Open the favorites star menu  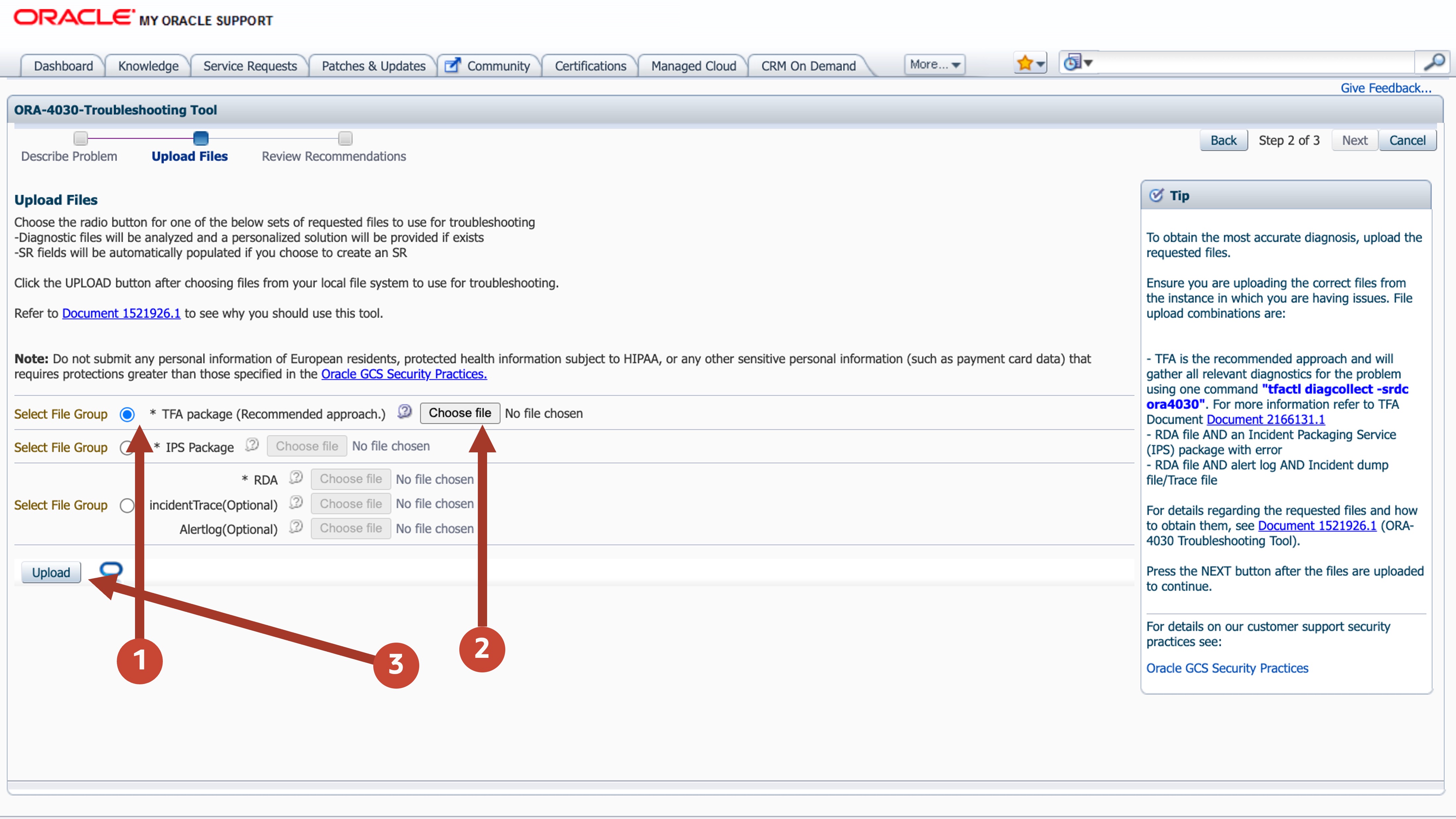click(x=1030, y=63)
